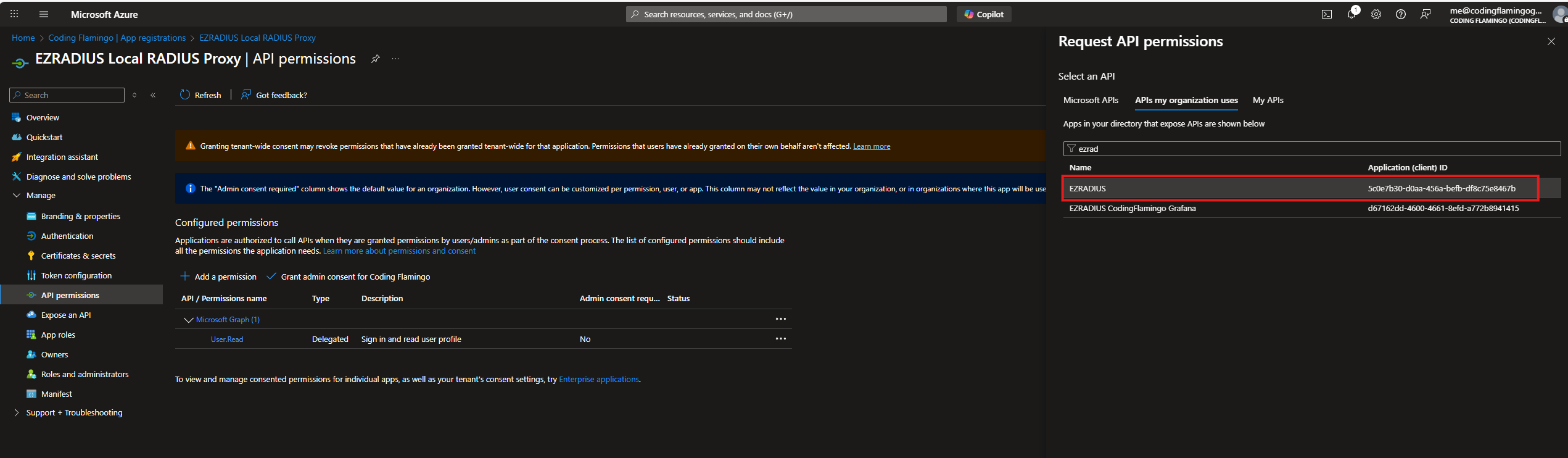
Task: Toggle expand/collapse all sidebar groups arrows
Action: tap(134, 95)
